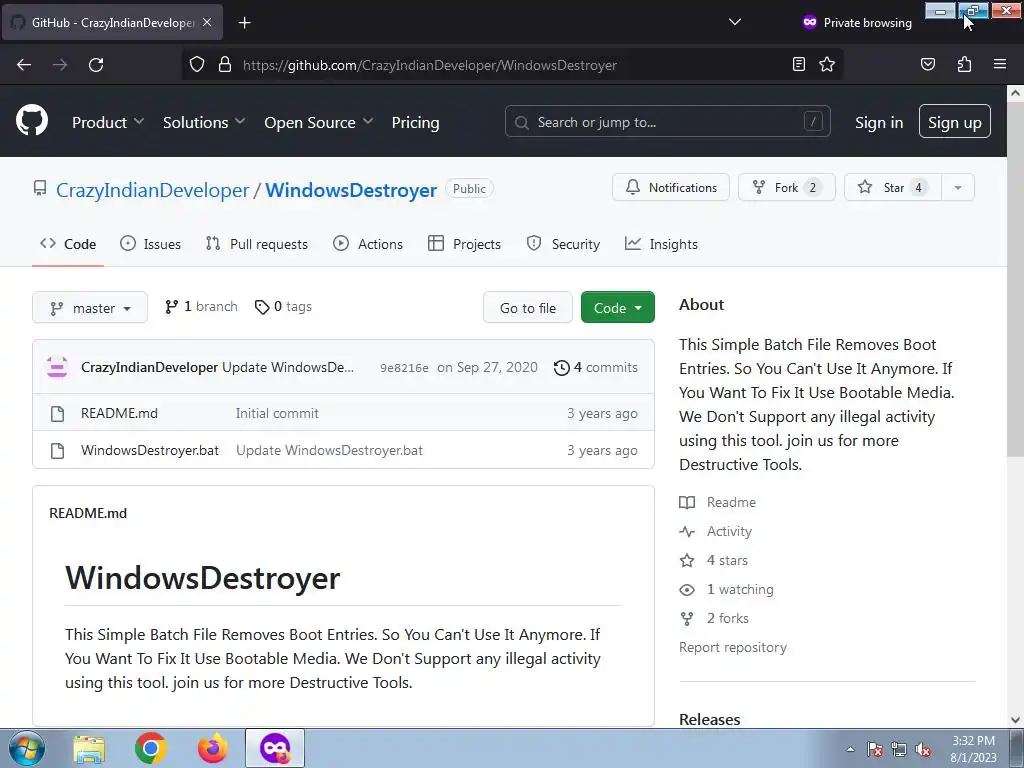Screen dimensions: 1024x768
Task: Open the 1 watching link
Action: click(726, 590)
